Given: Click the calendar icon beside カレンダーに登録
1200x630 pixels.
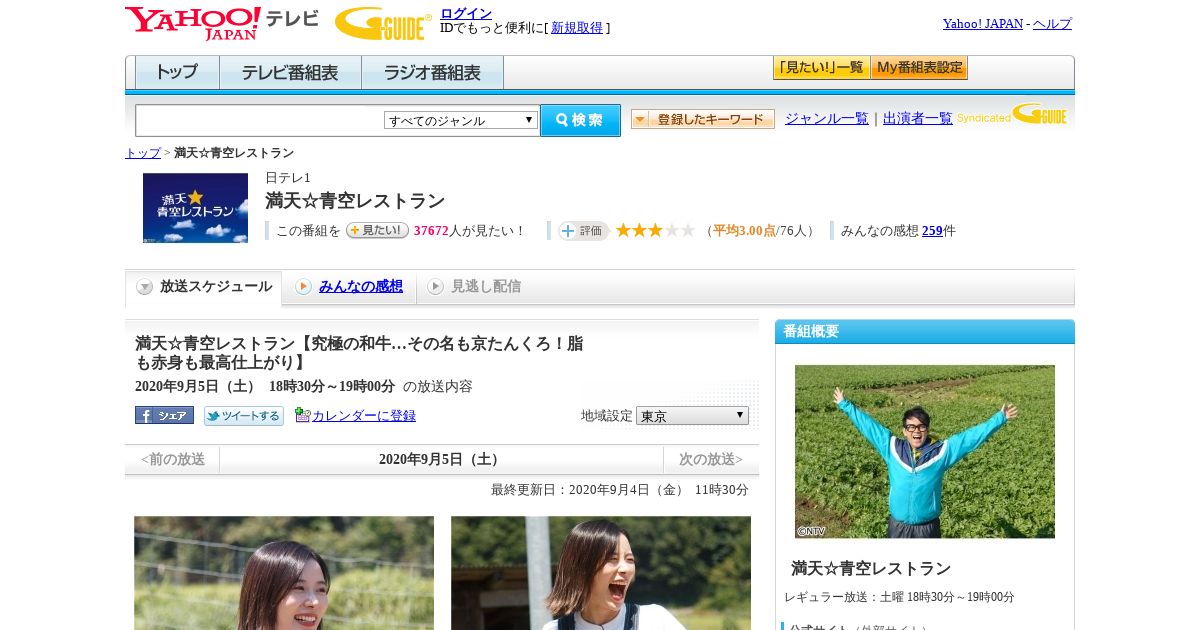Looking at the screenshot, I should [x=303, y=415].
